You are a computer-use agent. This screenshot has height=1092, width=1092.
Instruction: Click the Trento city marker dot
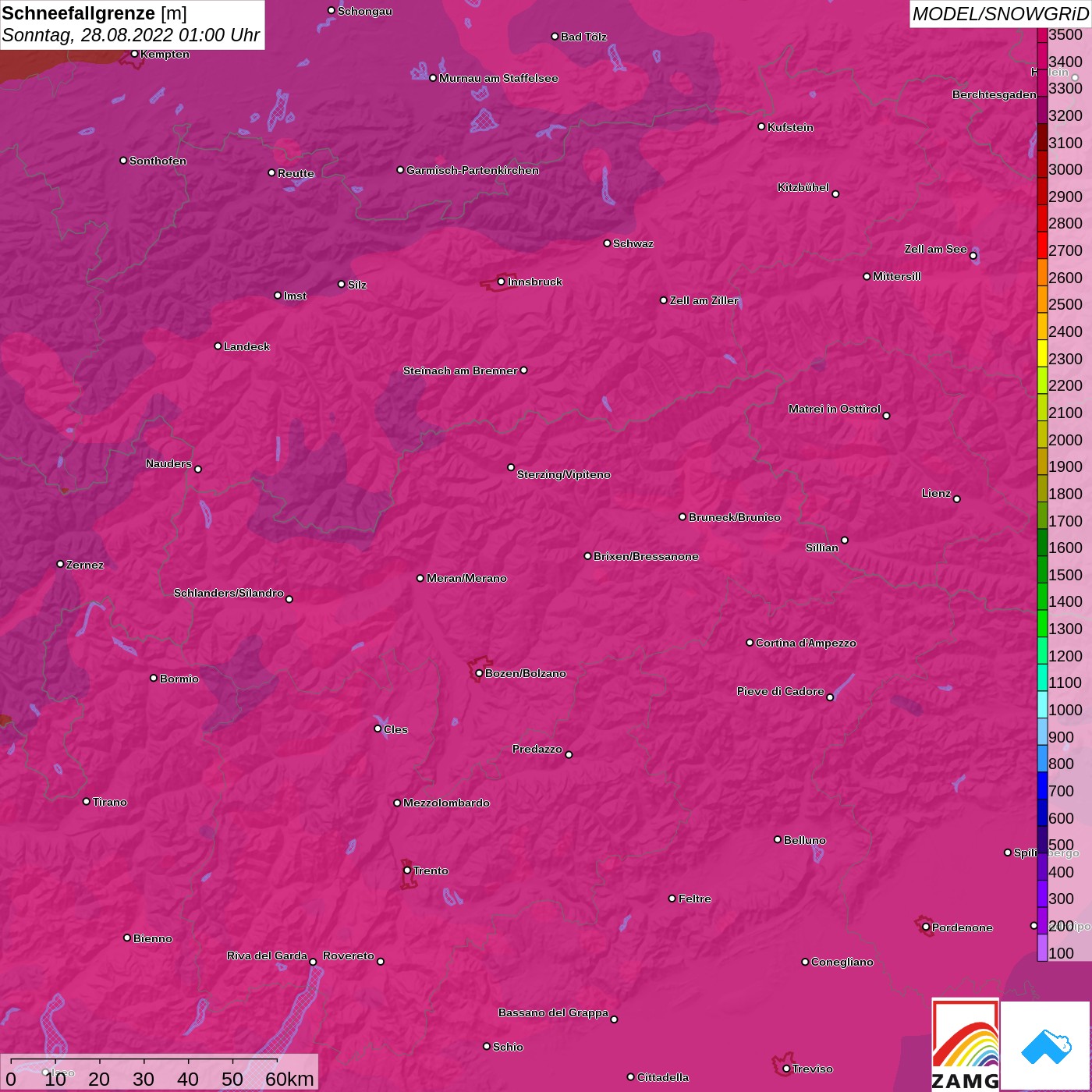[x=407, y=870]
